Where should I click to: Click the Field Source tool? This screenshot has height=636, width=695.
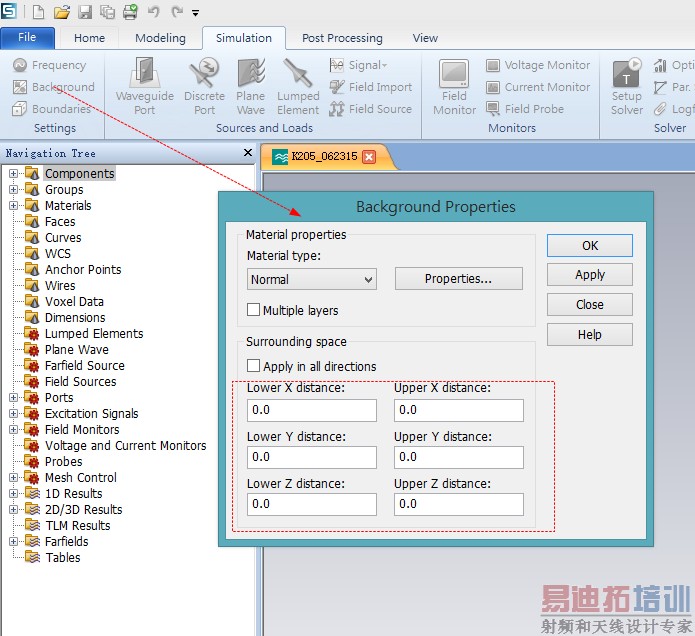[x=371, y=109]
